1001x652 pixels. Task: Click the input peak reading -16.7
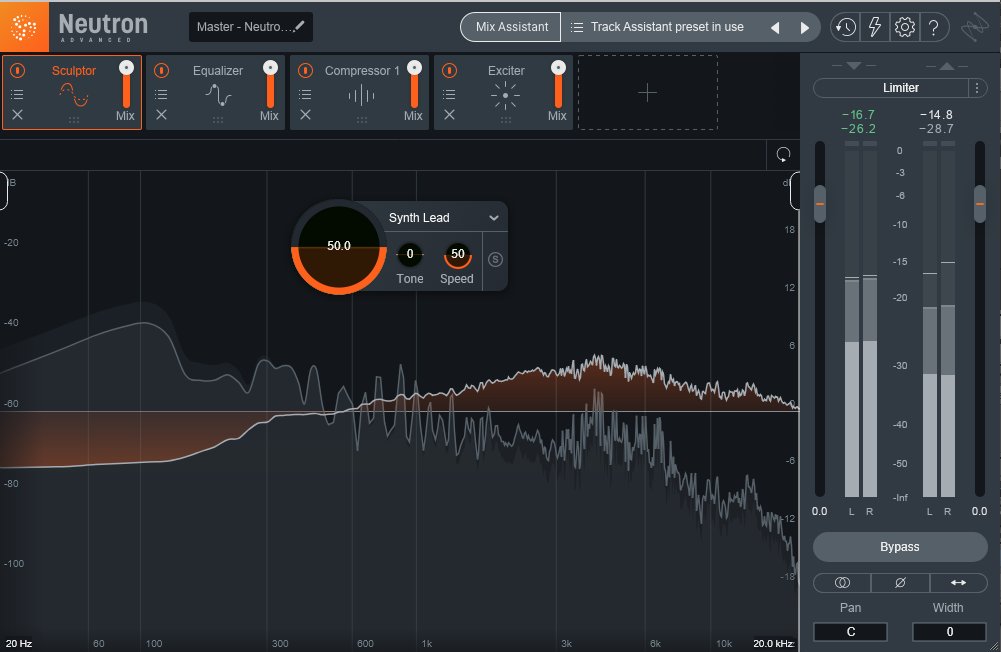pos(858,114)
